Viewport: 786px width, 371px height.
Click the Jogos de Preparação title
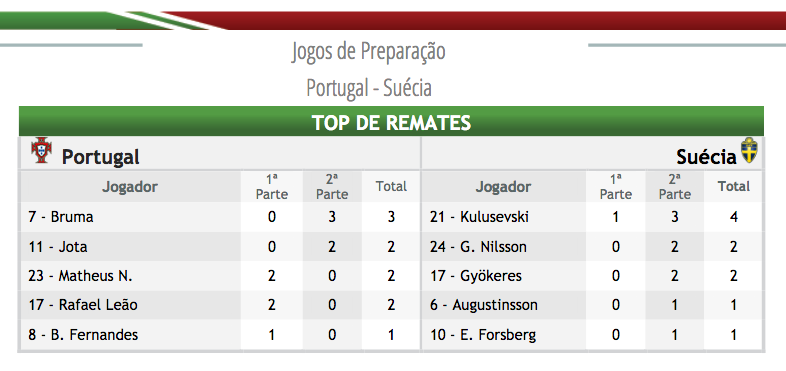coord(368,52)
